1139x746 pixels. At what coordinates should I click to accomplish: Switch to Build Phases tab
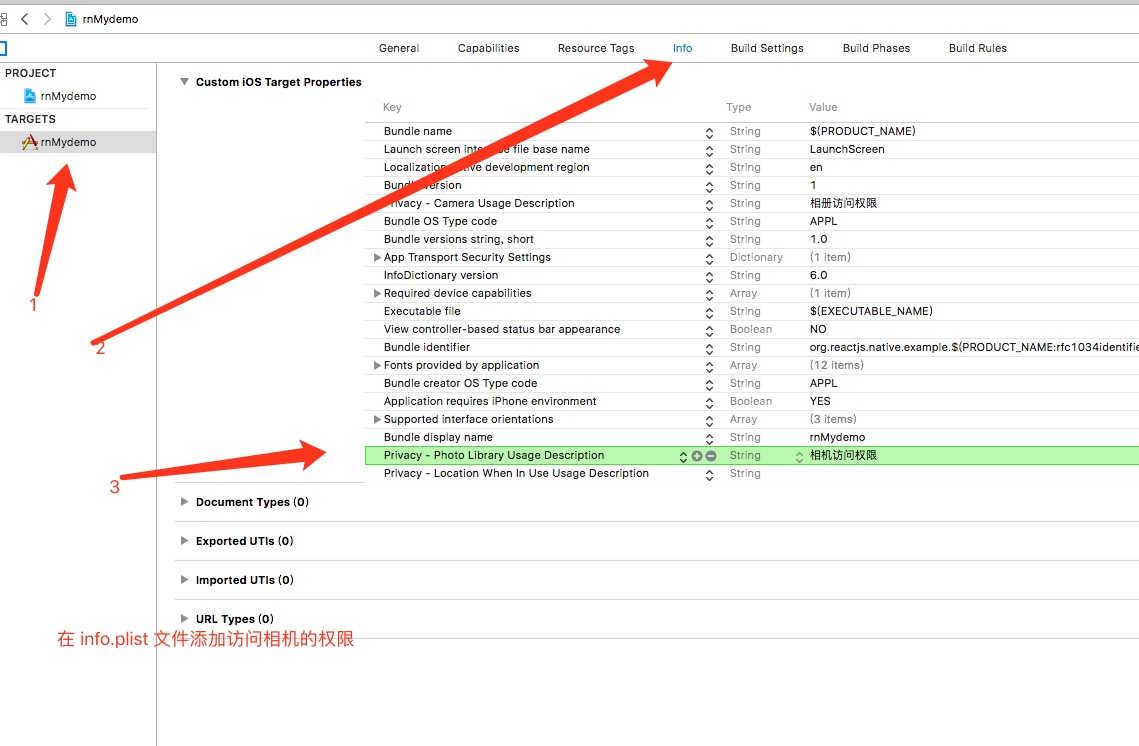pos(876,48)
